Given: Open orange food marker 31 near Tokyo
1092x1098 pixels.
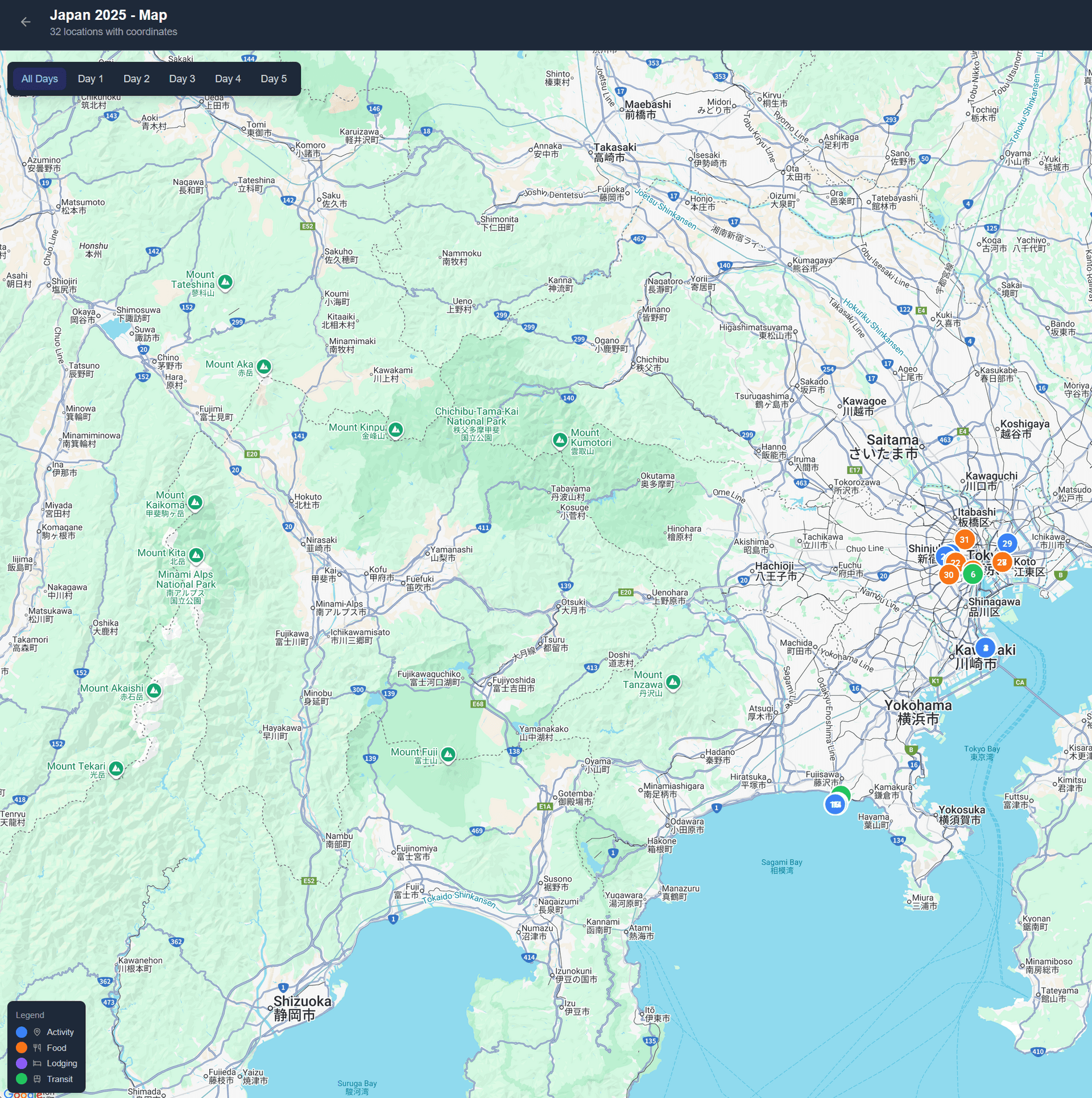Looking at the screenshot, I should point(964,539).
